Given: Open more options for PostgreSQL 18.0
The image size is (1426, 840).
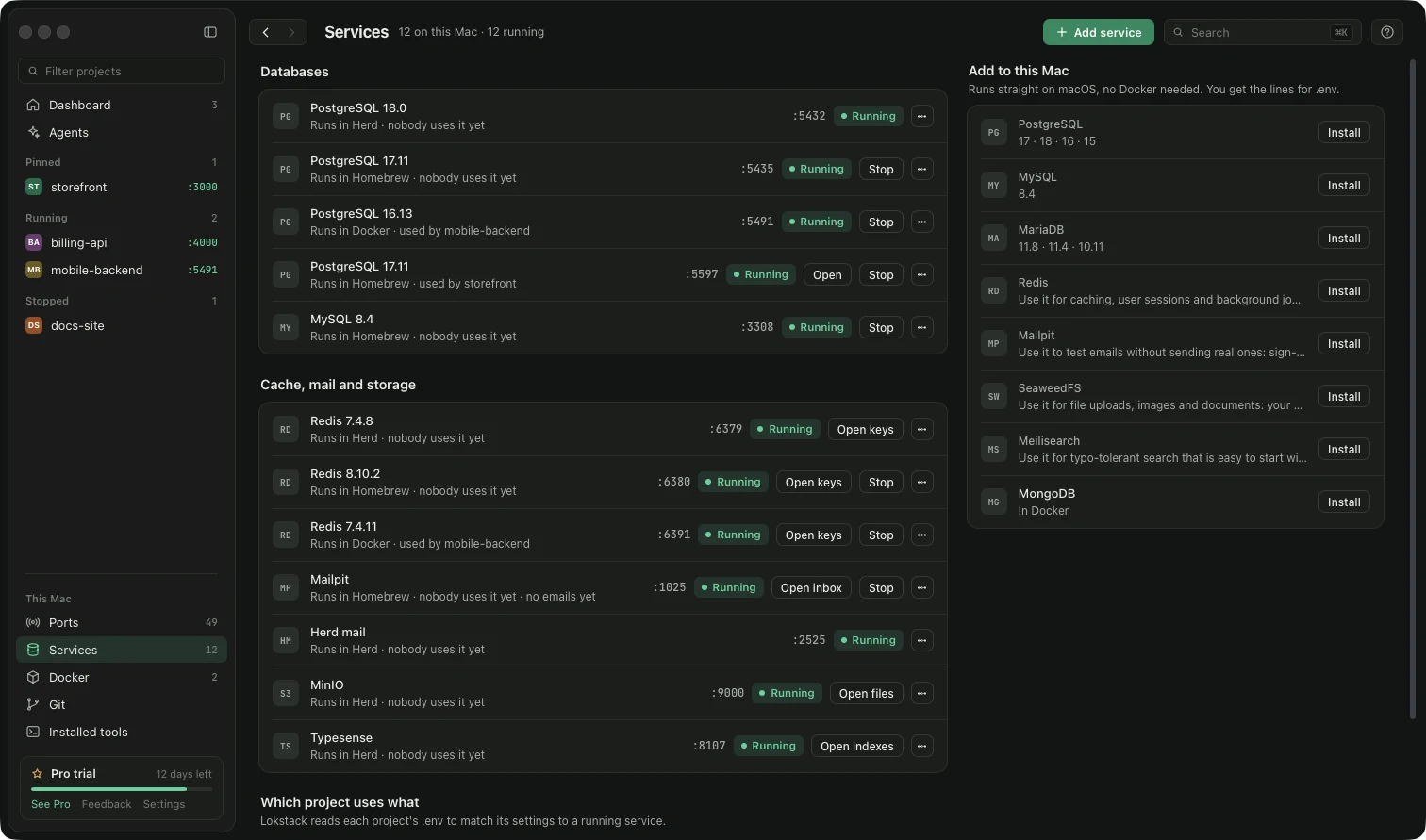Looking at the screenshot, I should [x=922, y=116].
